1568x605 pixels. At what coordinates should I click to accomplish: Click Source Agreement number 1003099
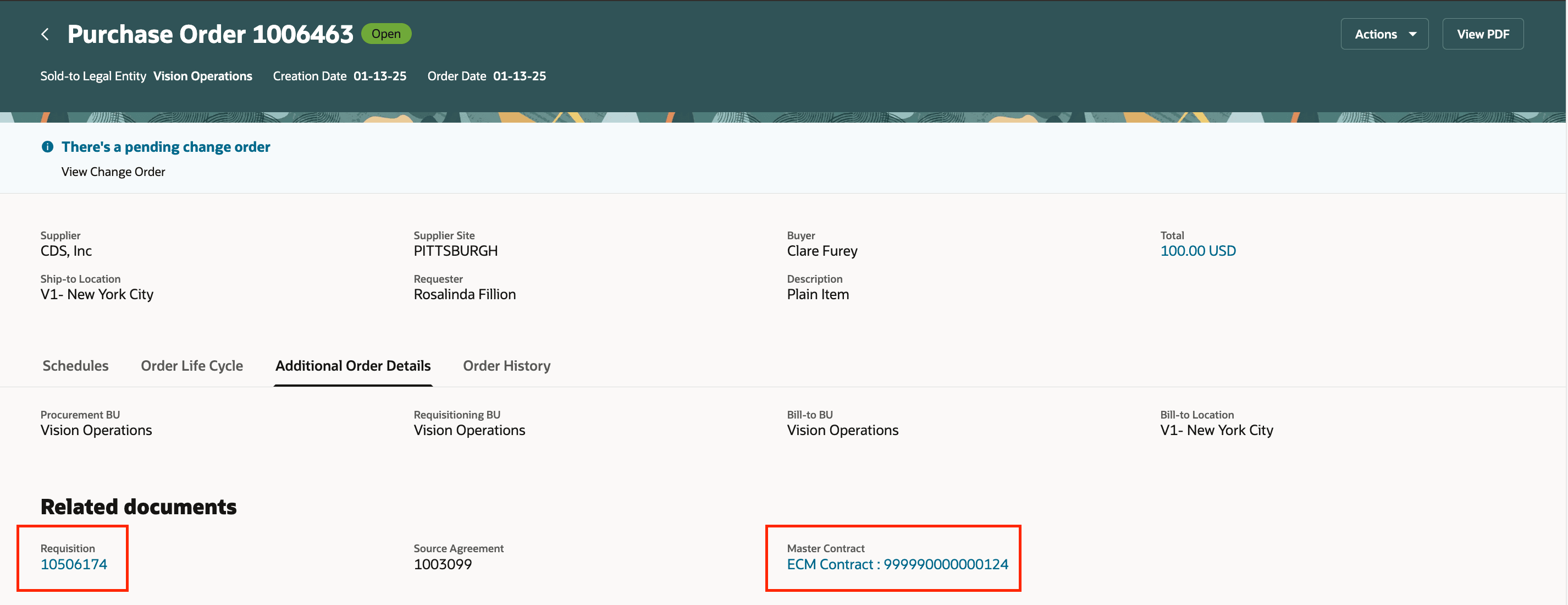(x=443, y=564)
